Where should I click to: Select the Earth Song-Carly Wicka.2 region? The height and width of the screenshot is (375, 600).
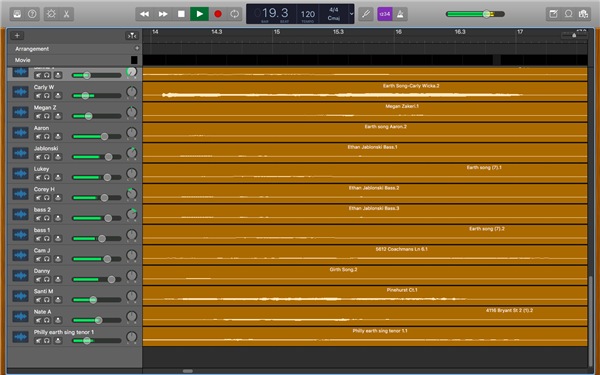coord(365,91)
